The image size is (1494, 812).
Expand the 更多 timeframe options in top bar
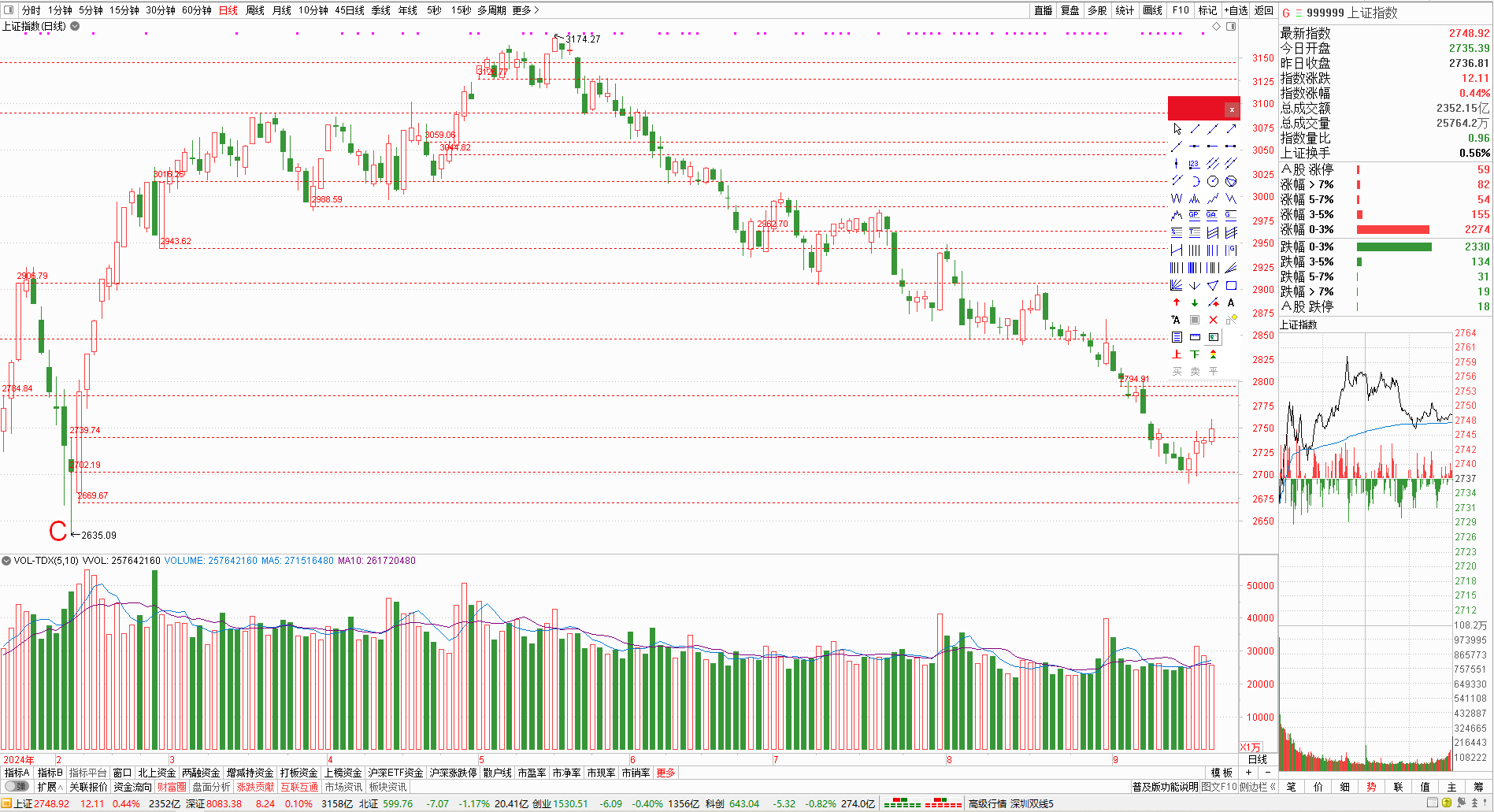click(525, 10)
